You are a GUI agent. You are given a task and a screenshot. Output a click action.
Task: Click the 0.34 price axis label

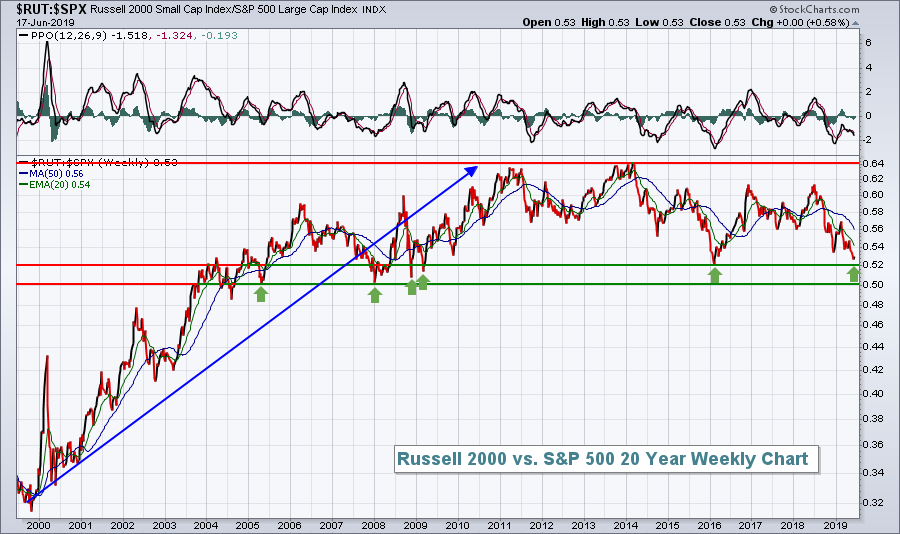(x=874, y=473)
